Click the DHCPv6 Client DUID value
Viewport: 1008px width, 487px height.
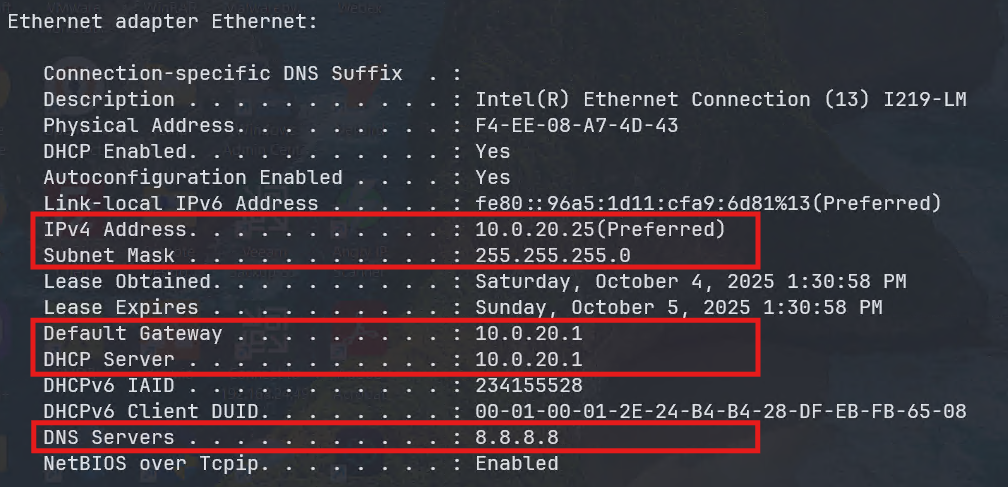pyautogui.click(x=720, y=411)
